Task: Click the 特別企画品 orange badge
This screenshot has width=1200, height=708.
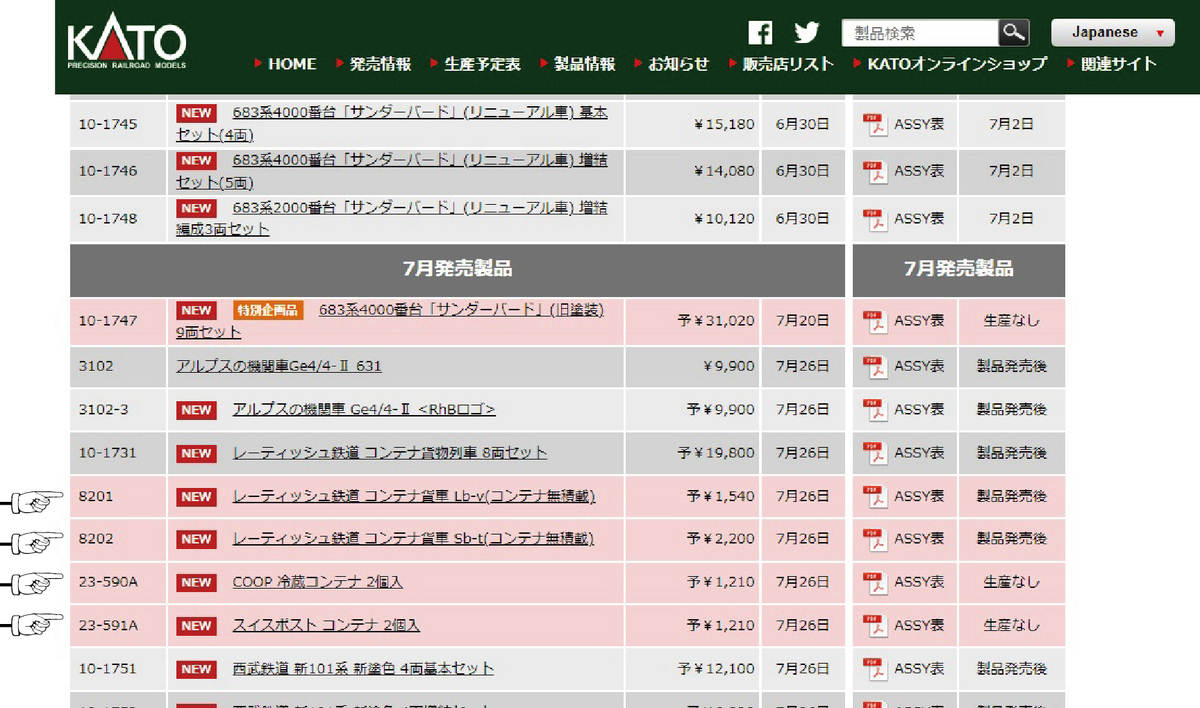Action: tap(267, 310)
